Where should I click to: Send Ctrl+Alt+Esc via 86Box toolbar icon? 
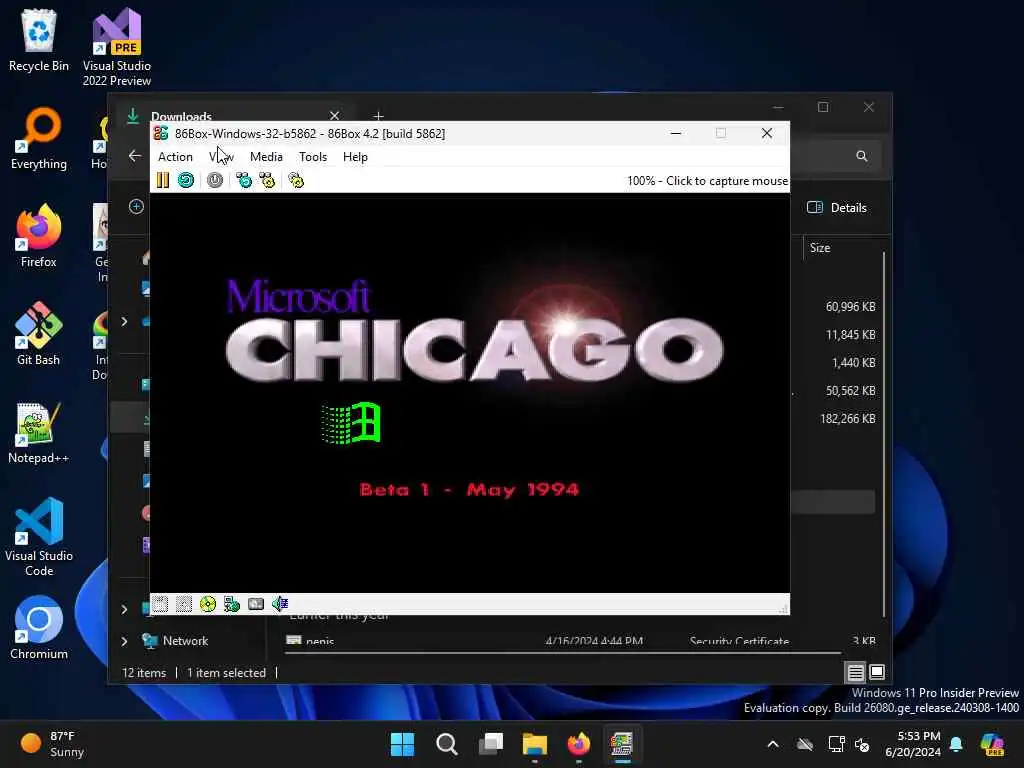pyautogui.click(x=267, y=180)
